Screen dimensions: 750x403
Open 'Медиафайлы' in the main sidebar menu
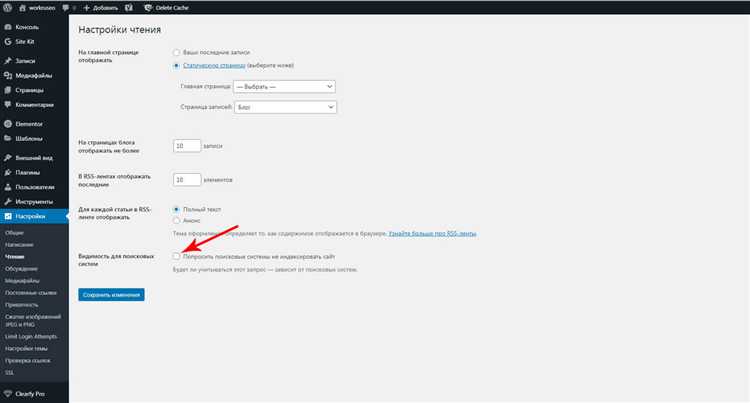coord(33,76)
